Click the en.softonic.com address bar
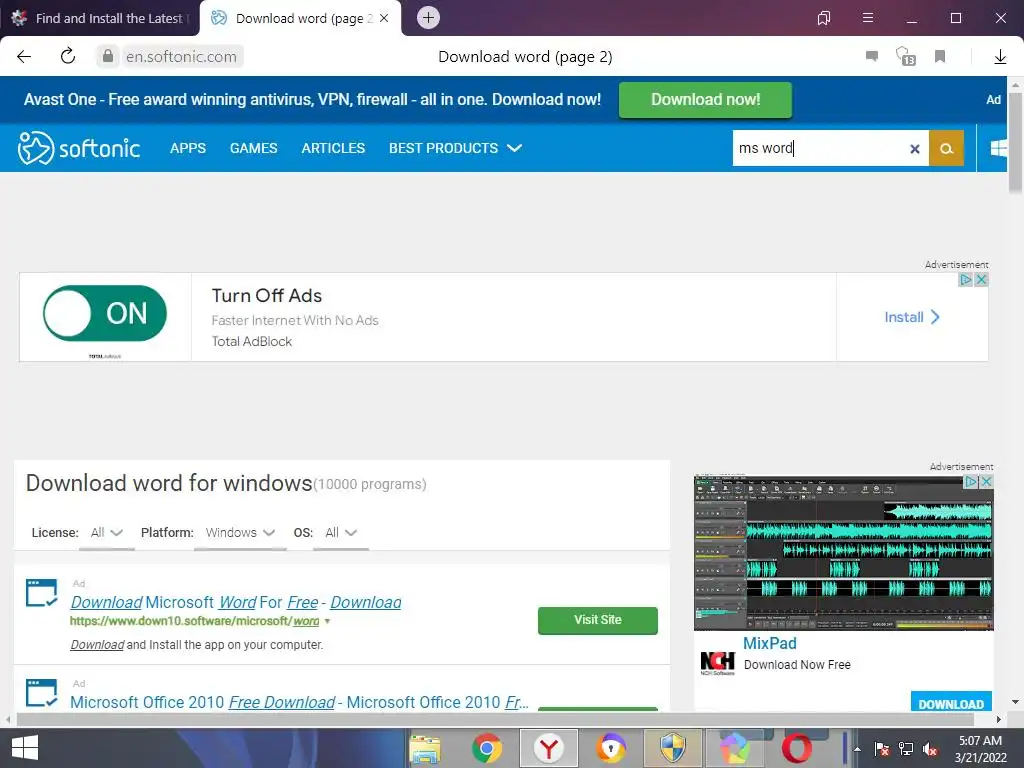The height and width of the screenshot is (768, 1024). pyautogui.click(x=181, y=57)
